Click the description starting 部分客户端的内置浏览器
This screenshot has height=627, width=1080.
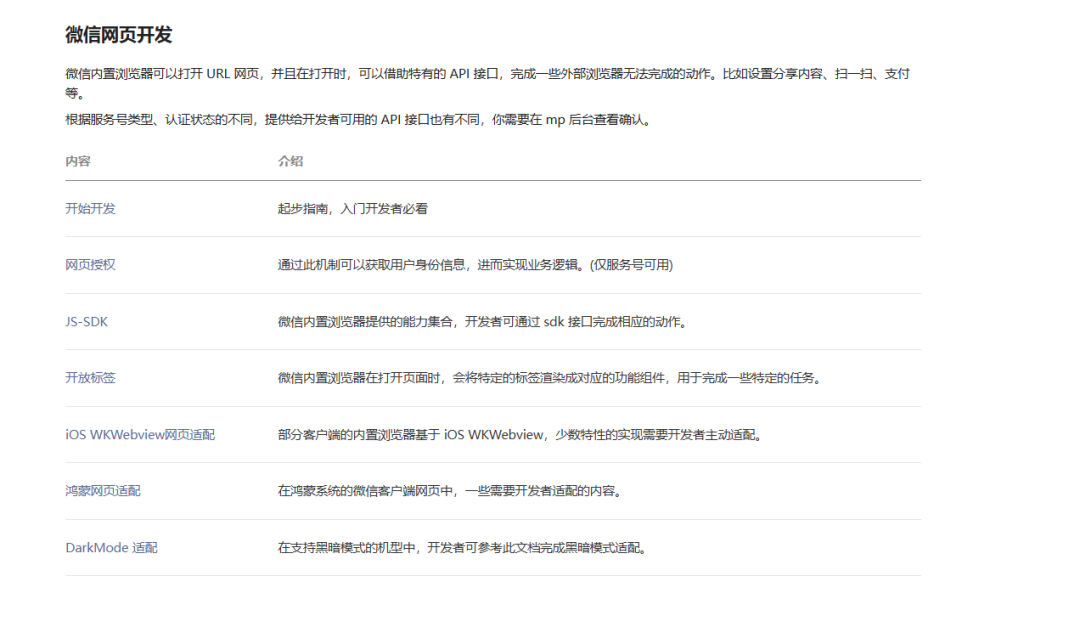click(x=521, y=435)
